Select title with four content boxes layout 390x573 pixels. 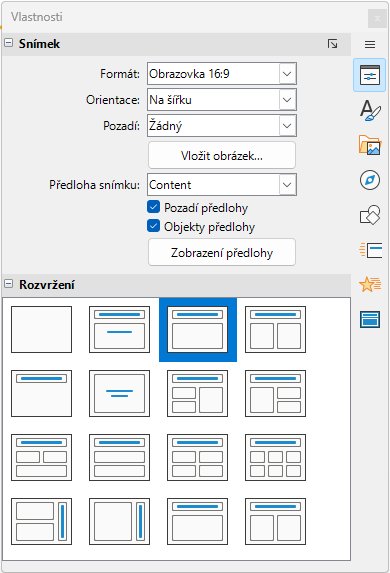(197, 457)
